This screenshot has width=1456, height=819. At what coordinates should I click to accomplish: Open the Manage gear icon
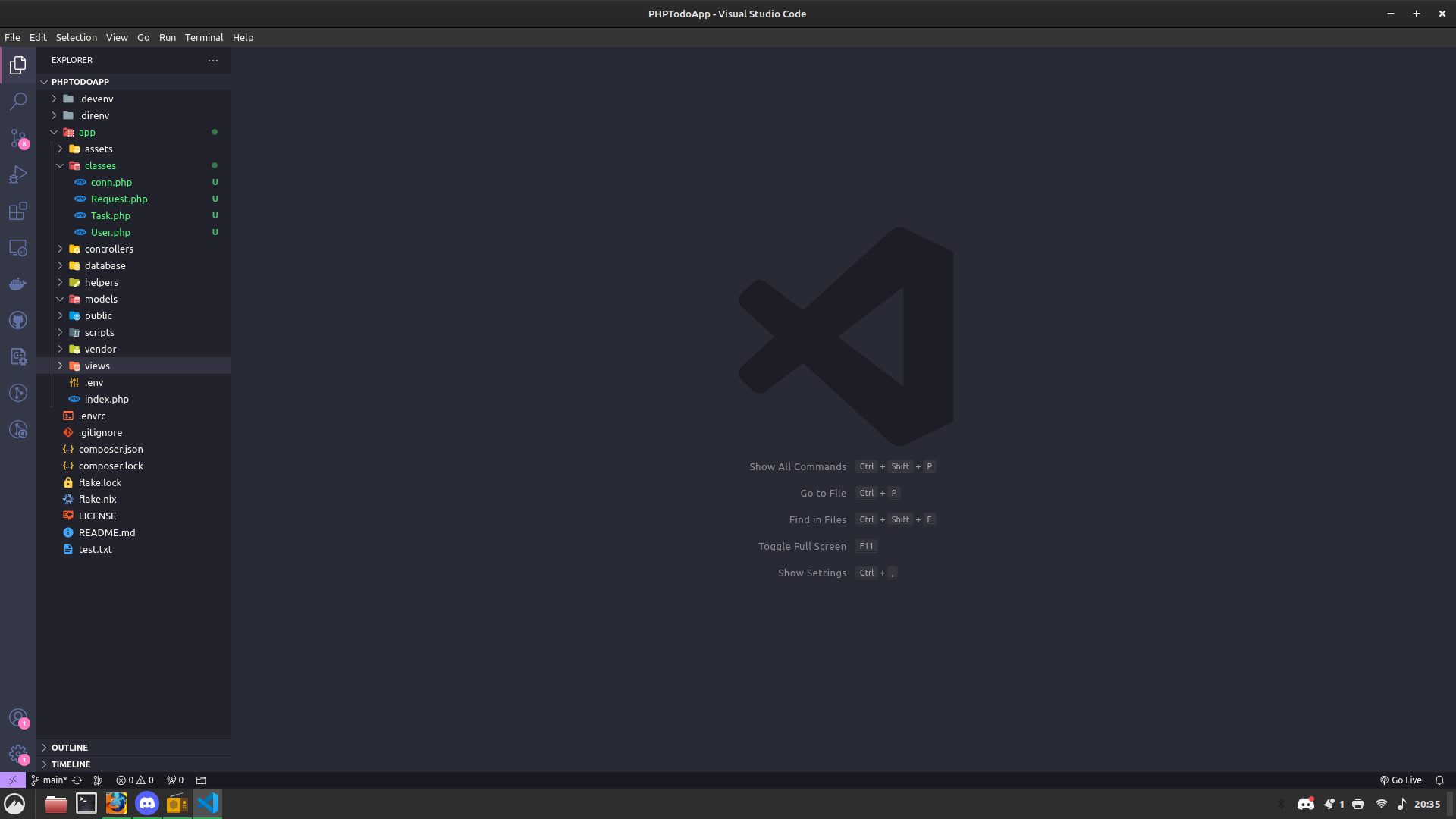tap(18, 754)
